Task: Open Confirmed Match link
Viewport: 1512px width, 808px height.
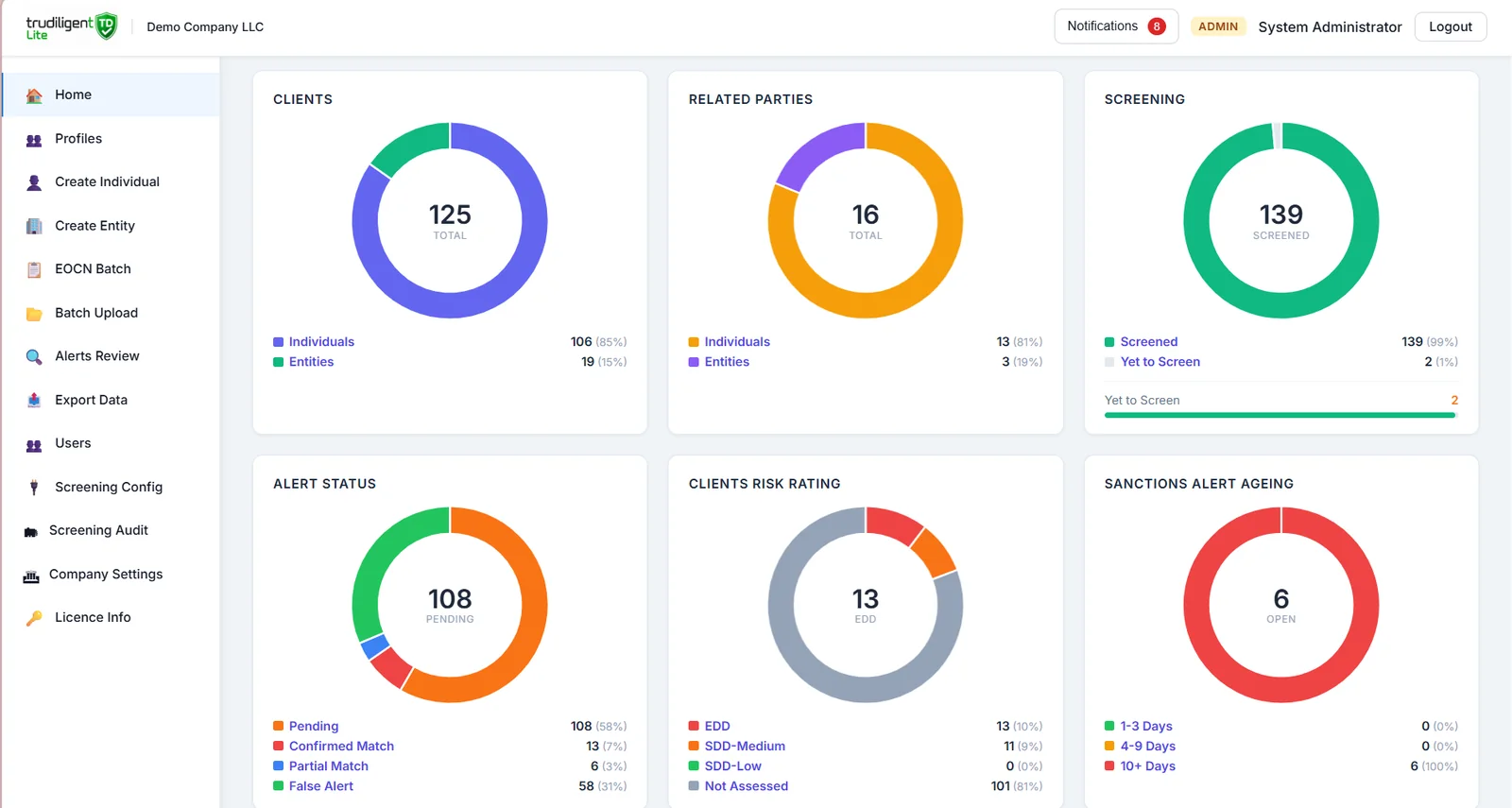Action: click(341, 747)
